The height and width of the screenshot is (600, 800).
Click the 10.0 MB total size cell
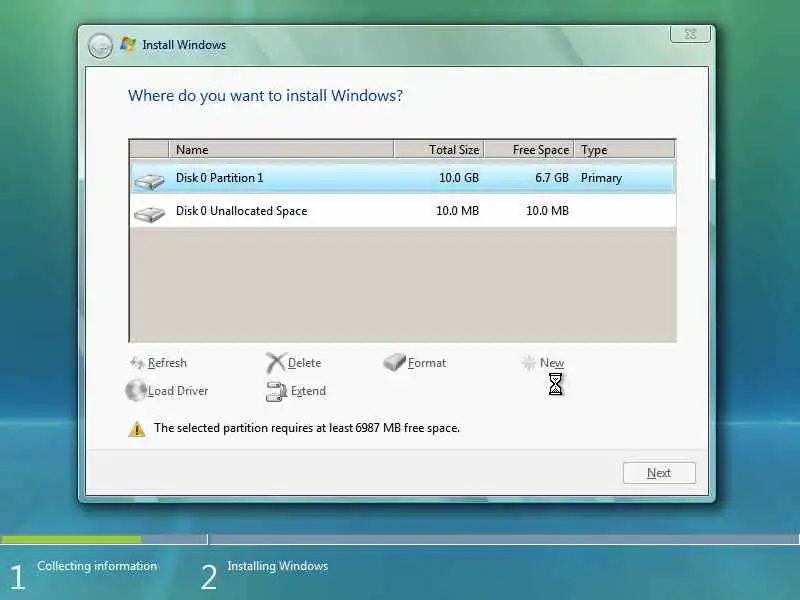pos(457,211)
